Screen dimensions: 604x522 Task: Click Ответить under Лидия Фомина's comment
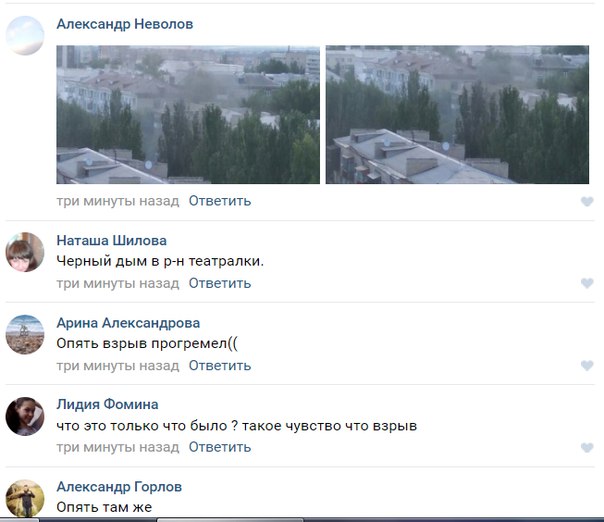(220, 447)
